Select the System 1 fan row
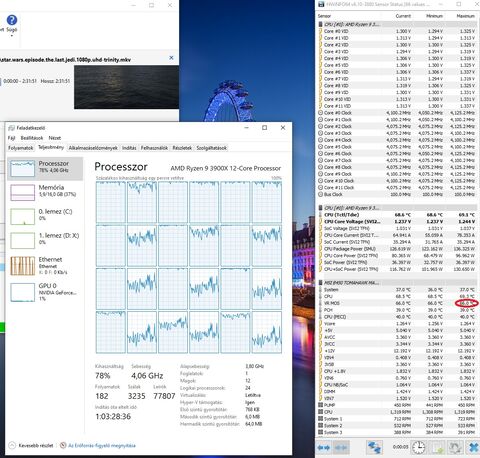This screenshot has height=458, width=480. 396,419
